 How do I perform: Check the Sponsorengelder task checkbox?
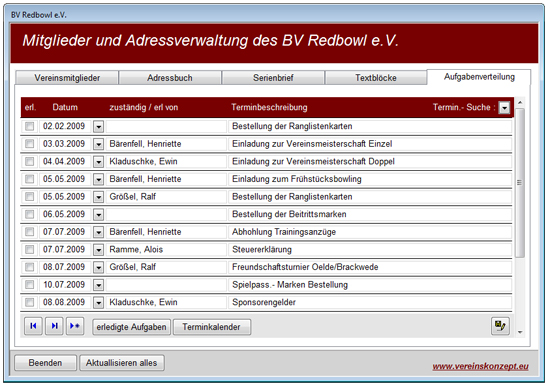click(30, 302)
